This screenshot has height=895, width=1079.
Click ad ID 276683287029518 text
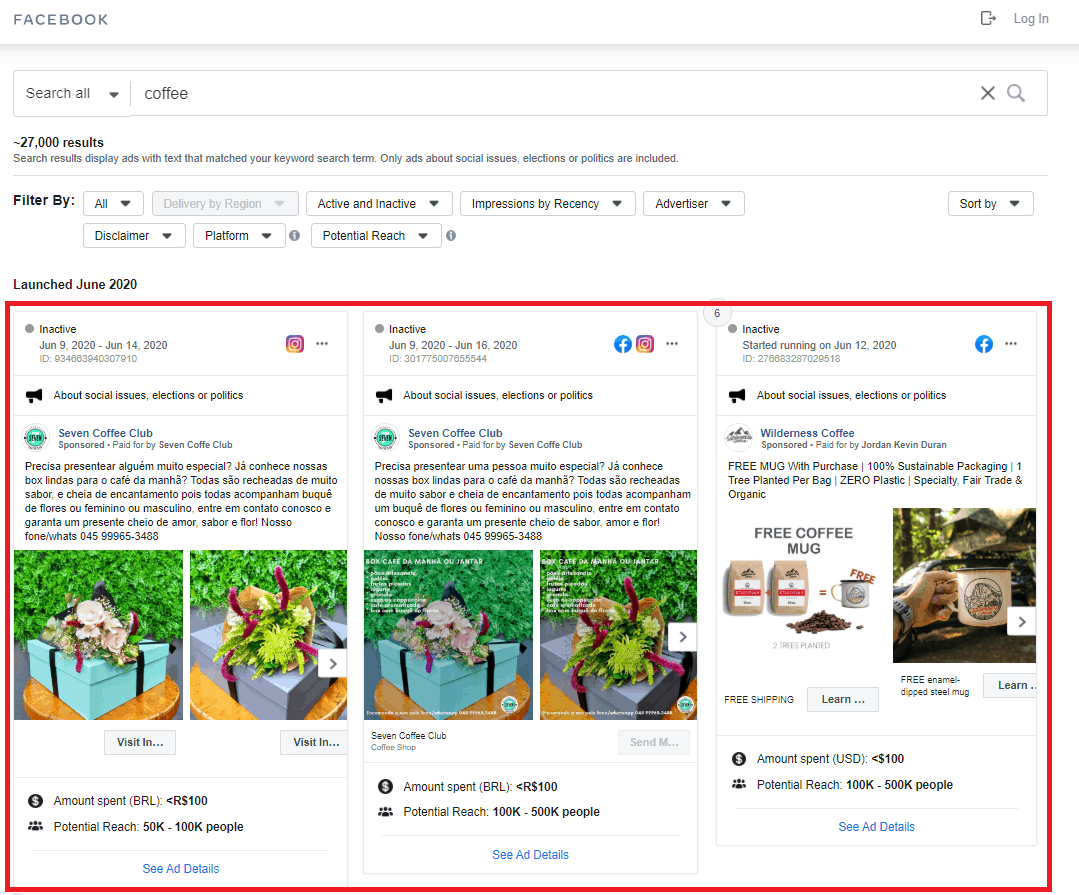[x=791, y=358]
